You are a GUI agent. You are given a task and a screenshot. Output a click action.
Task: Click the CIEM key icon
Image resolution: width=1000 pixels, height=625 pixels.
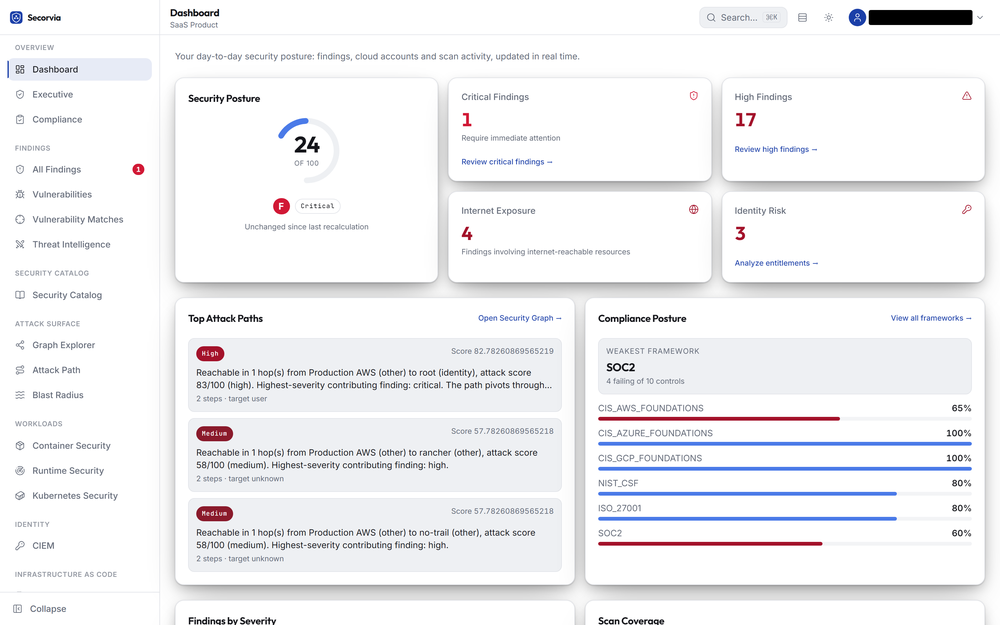(x=20, y=546)
